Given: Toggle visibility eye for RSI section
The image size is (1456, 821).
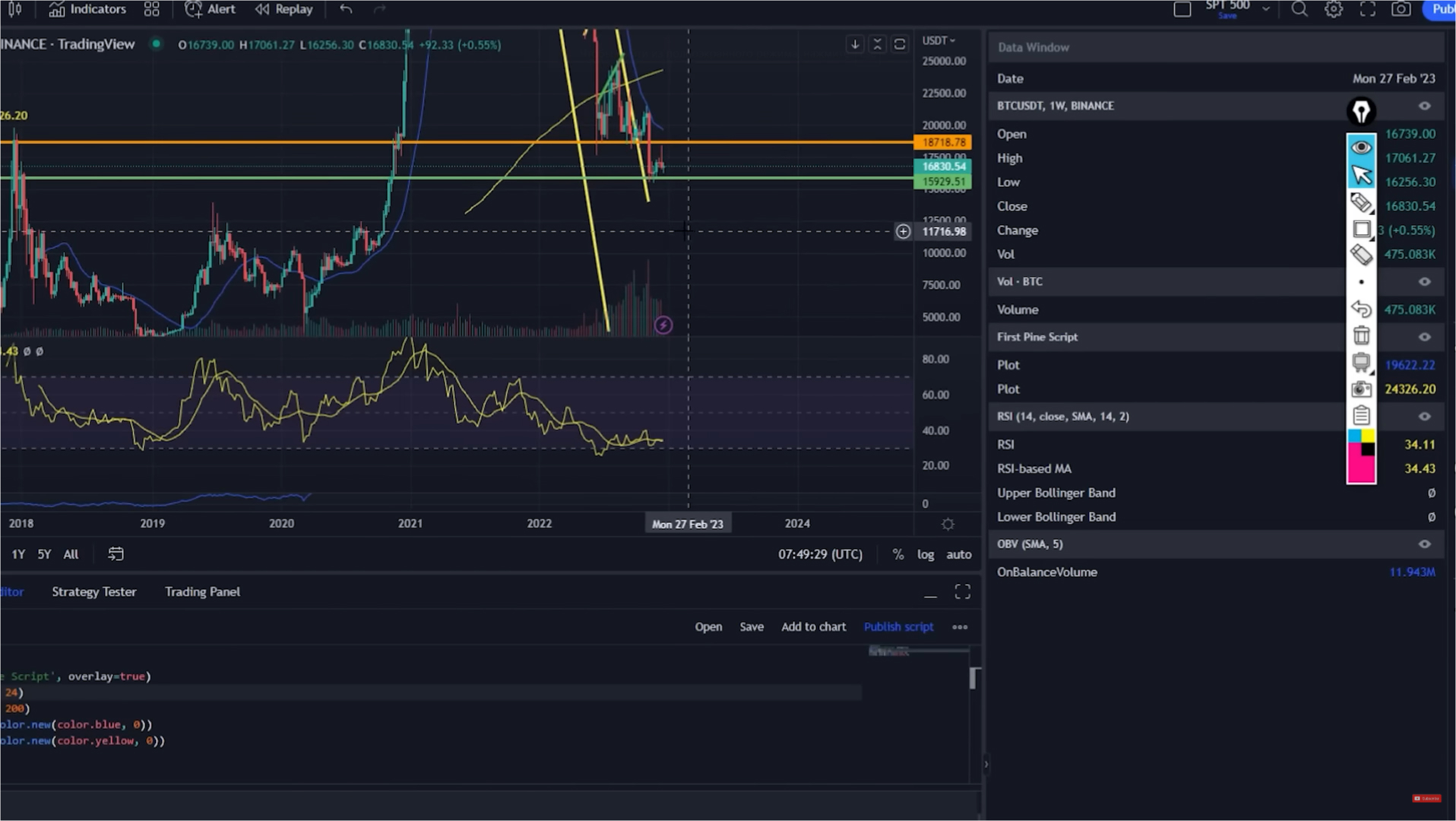Looking at the screenshot, I should pyautogui.click(x=1425, y=417).
